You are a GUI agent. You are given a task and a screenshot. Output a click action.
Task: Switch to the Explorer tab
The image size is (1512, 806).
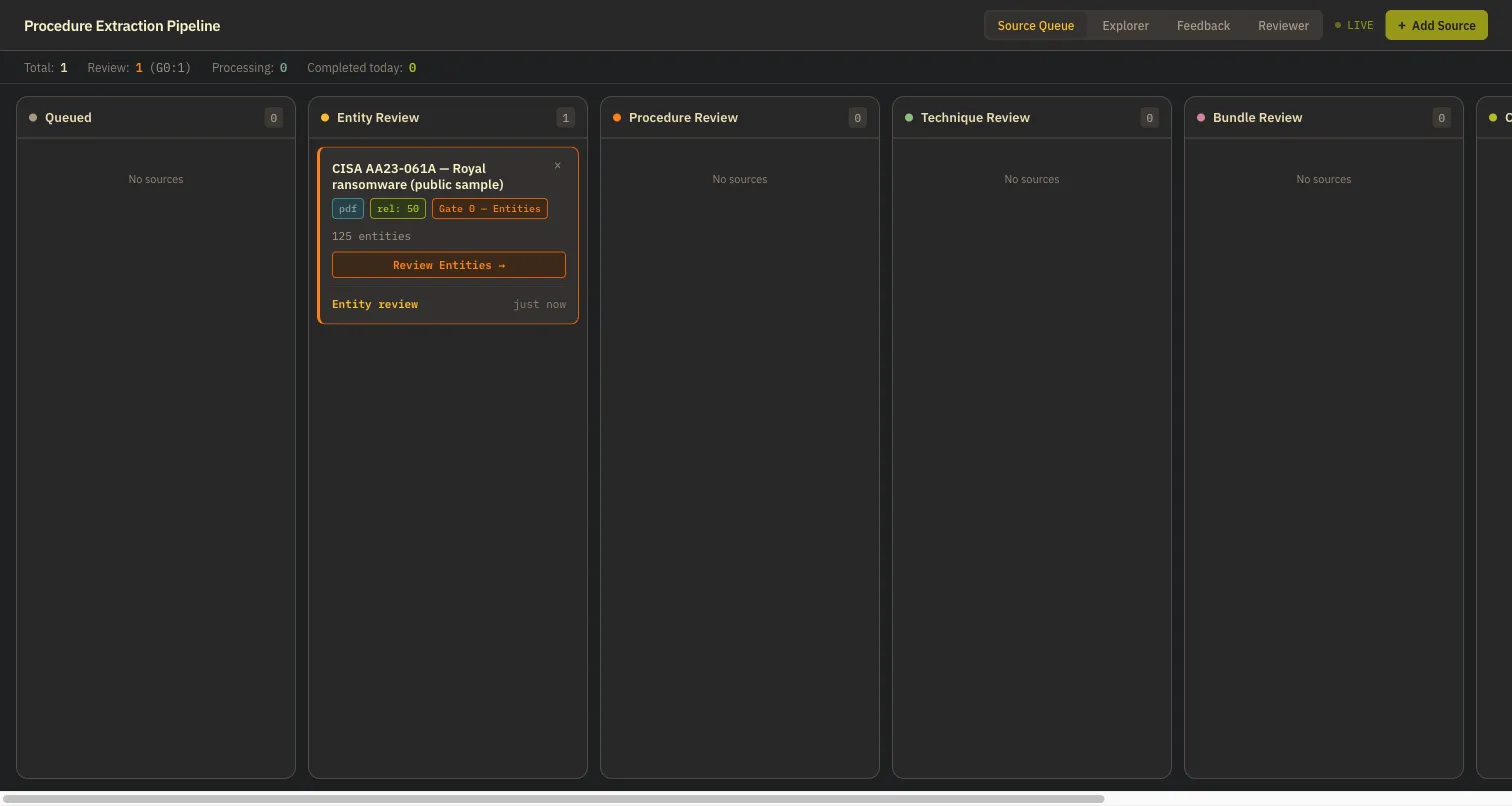1125,26
